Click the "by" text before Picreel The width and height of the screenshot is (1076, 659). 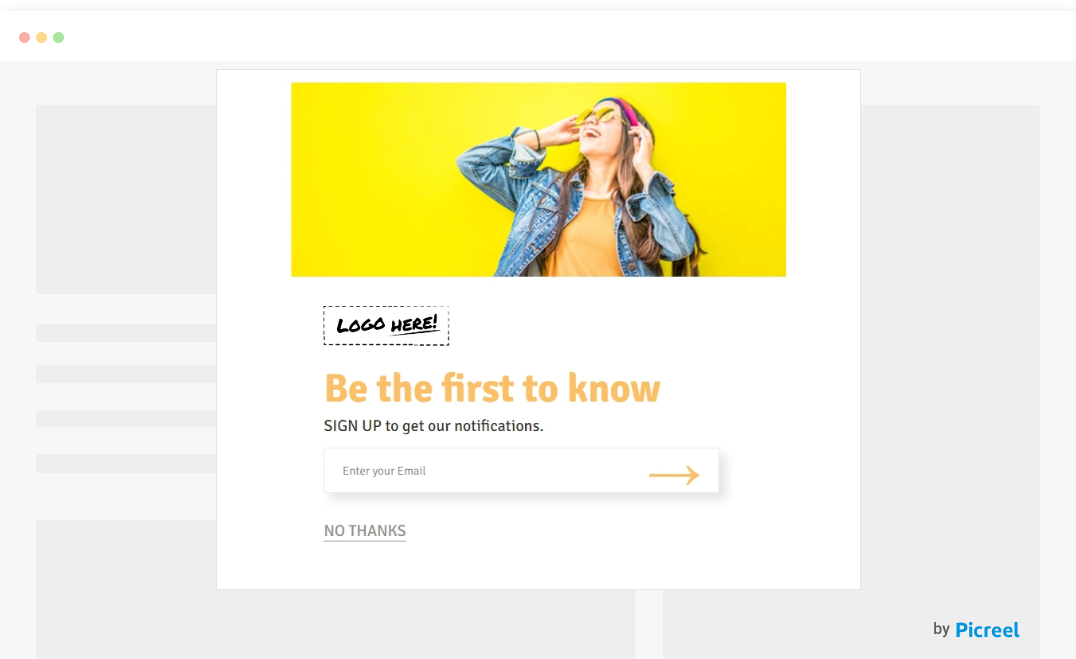[x=941, y=629]
